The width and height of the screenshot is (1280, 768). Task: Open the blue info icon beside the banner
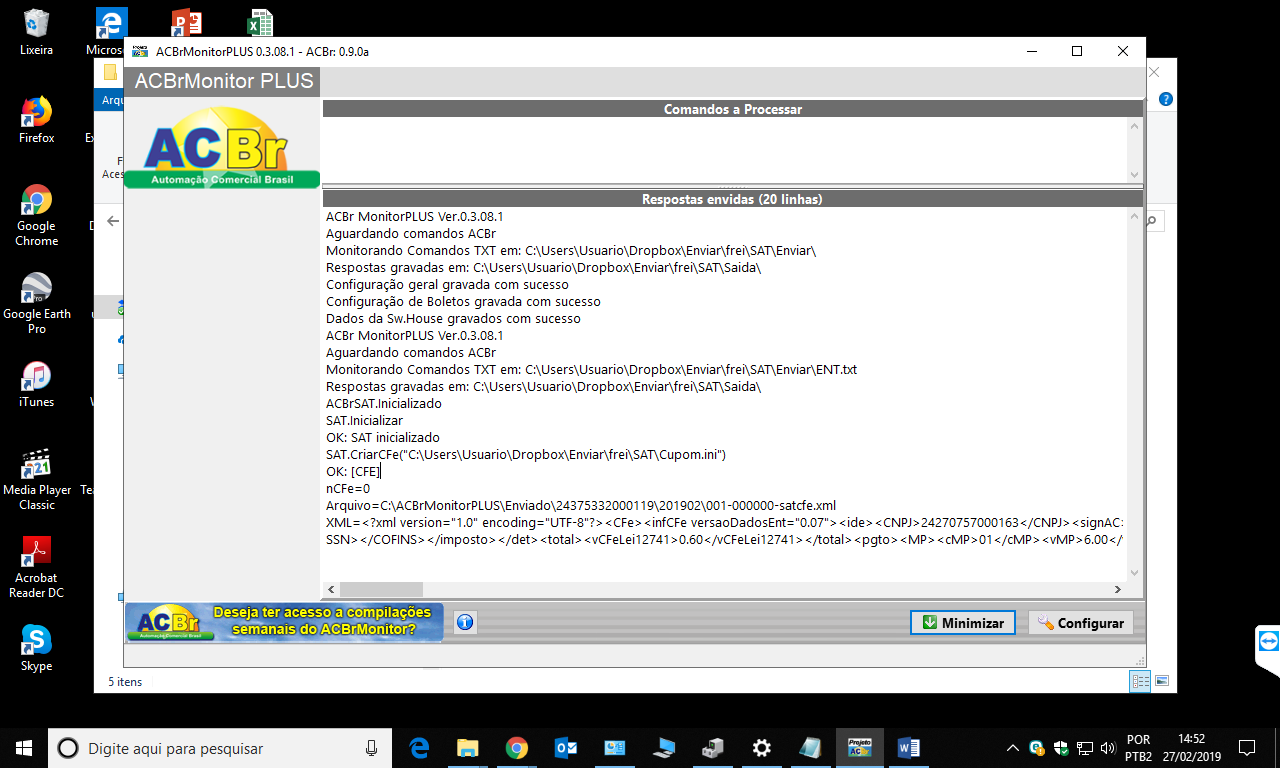pos(465,622)
